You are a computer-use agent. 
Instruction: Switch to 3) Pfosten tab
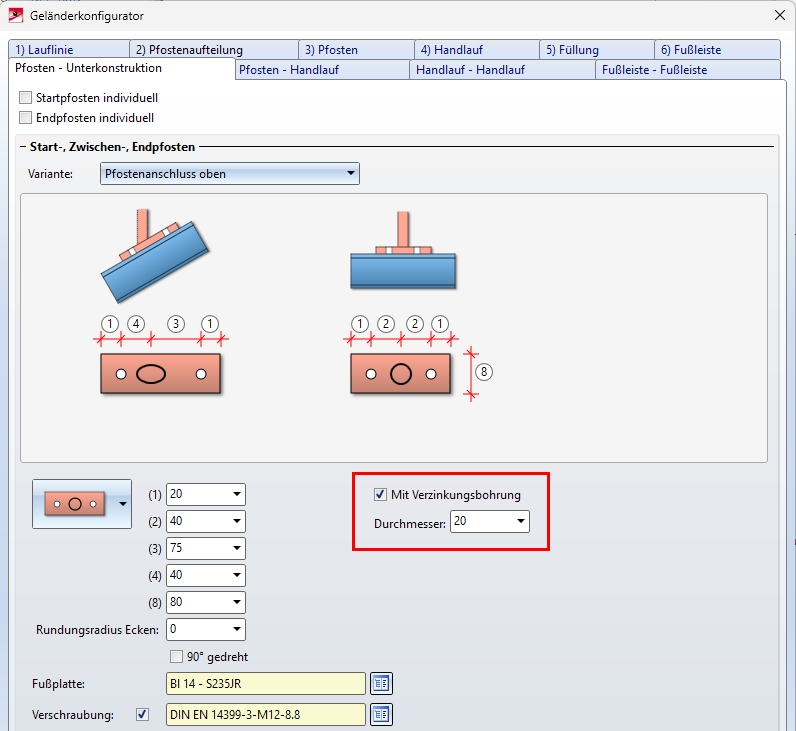(x=356, y=50)
